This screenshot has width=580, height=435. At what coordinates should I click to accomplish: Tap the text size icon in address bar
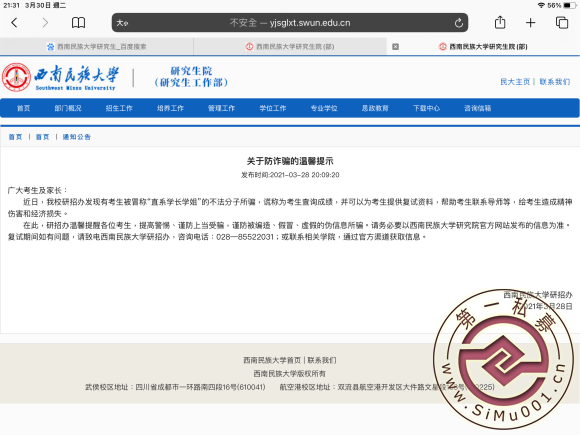[122, 23]
